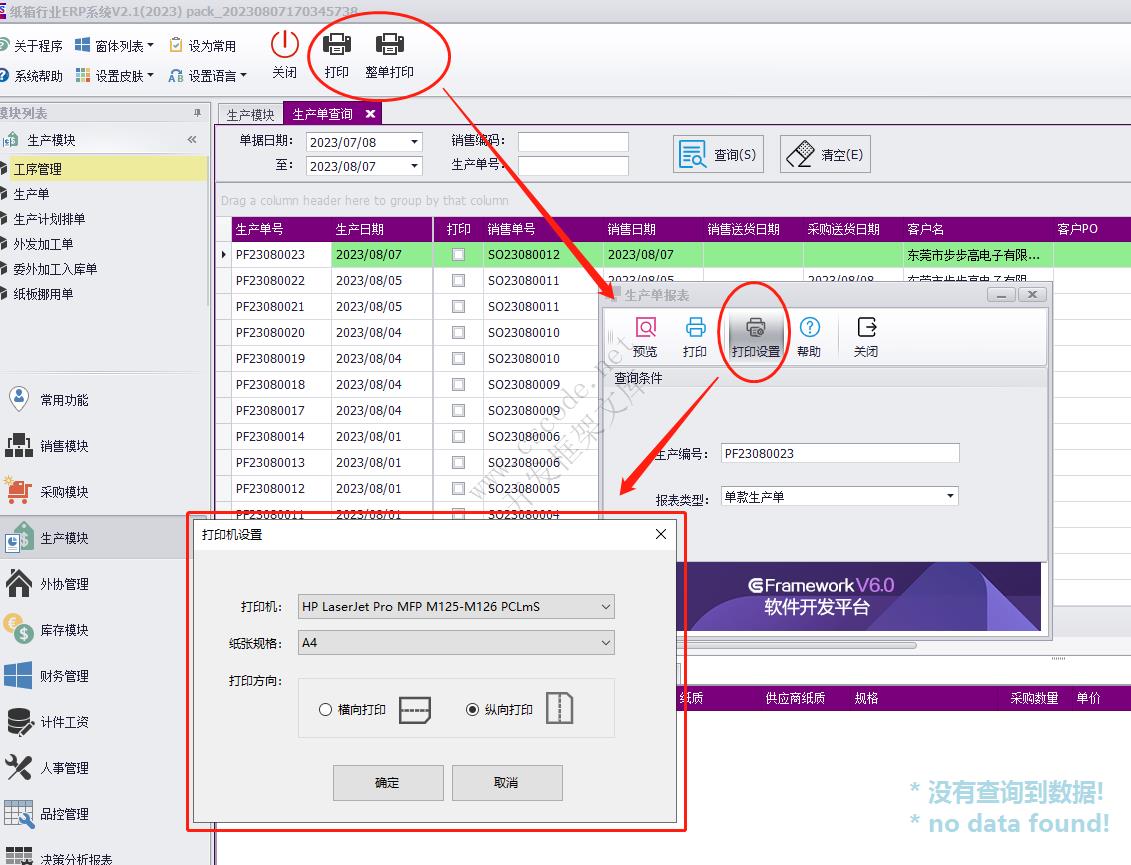The image size is (1131, 865).
Task: Open the 纸张规格 paper size dropdown
Action: click(604, 642)
